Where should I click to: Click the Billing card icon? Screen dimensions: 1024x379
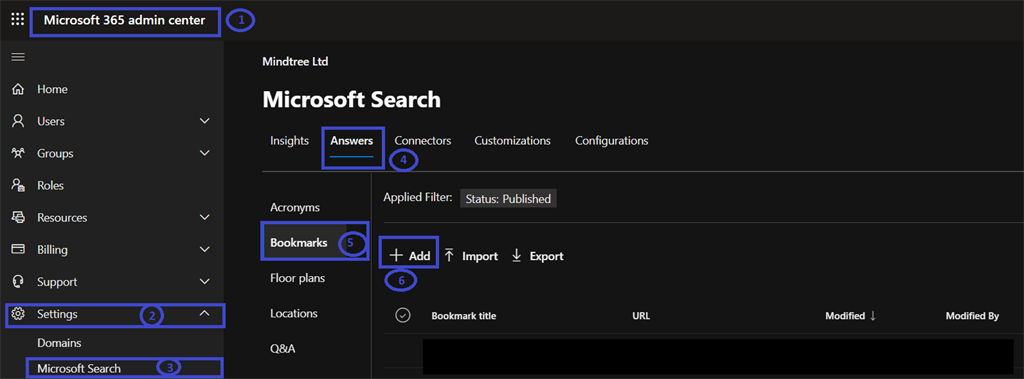pos(18,250)
